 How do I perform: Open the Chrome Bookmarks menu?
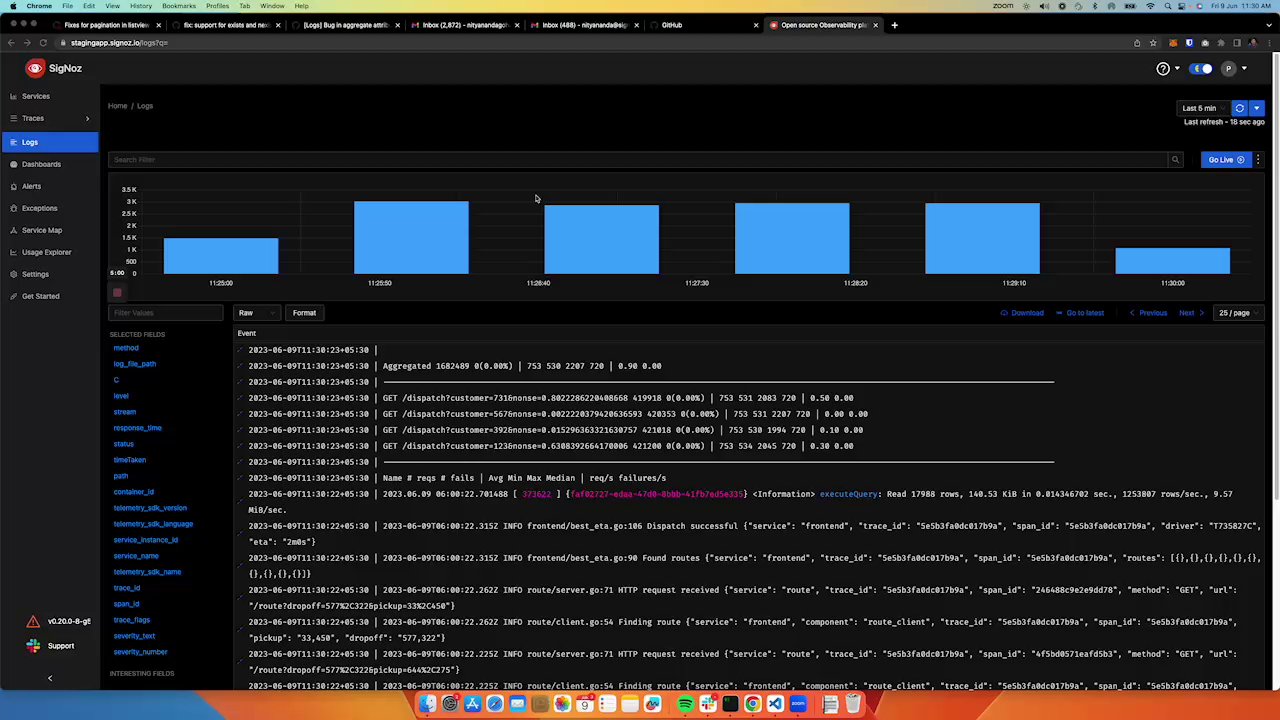pos(178,6)
